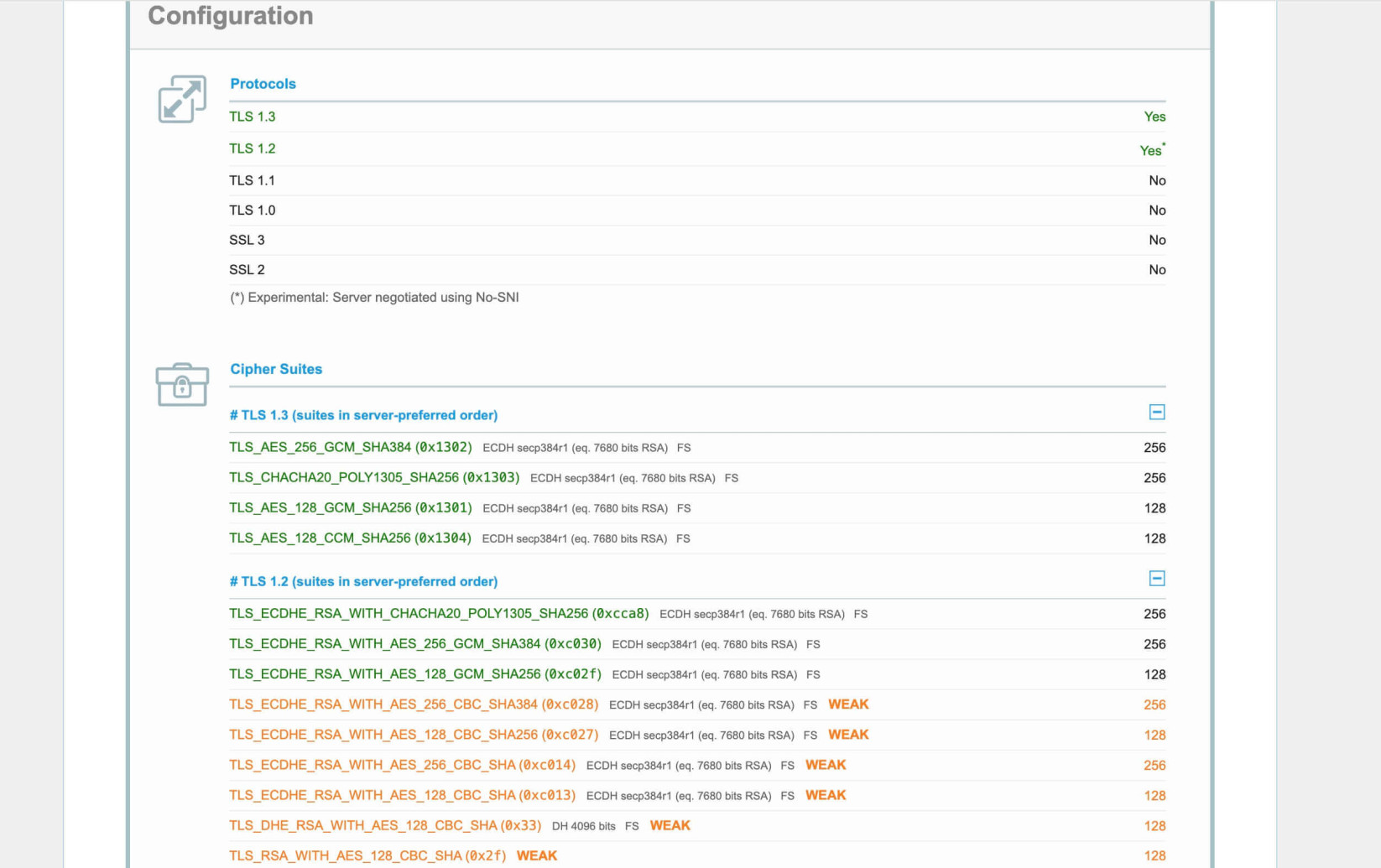This screenshot has height=868, width=1381.
Task: Select the SSL 2 protocol label
Action: coord(247,269)
